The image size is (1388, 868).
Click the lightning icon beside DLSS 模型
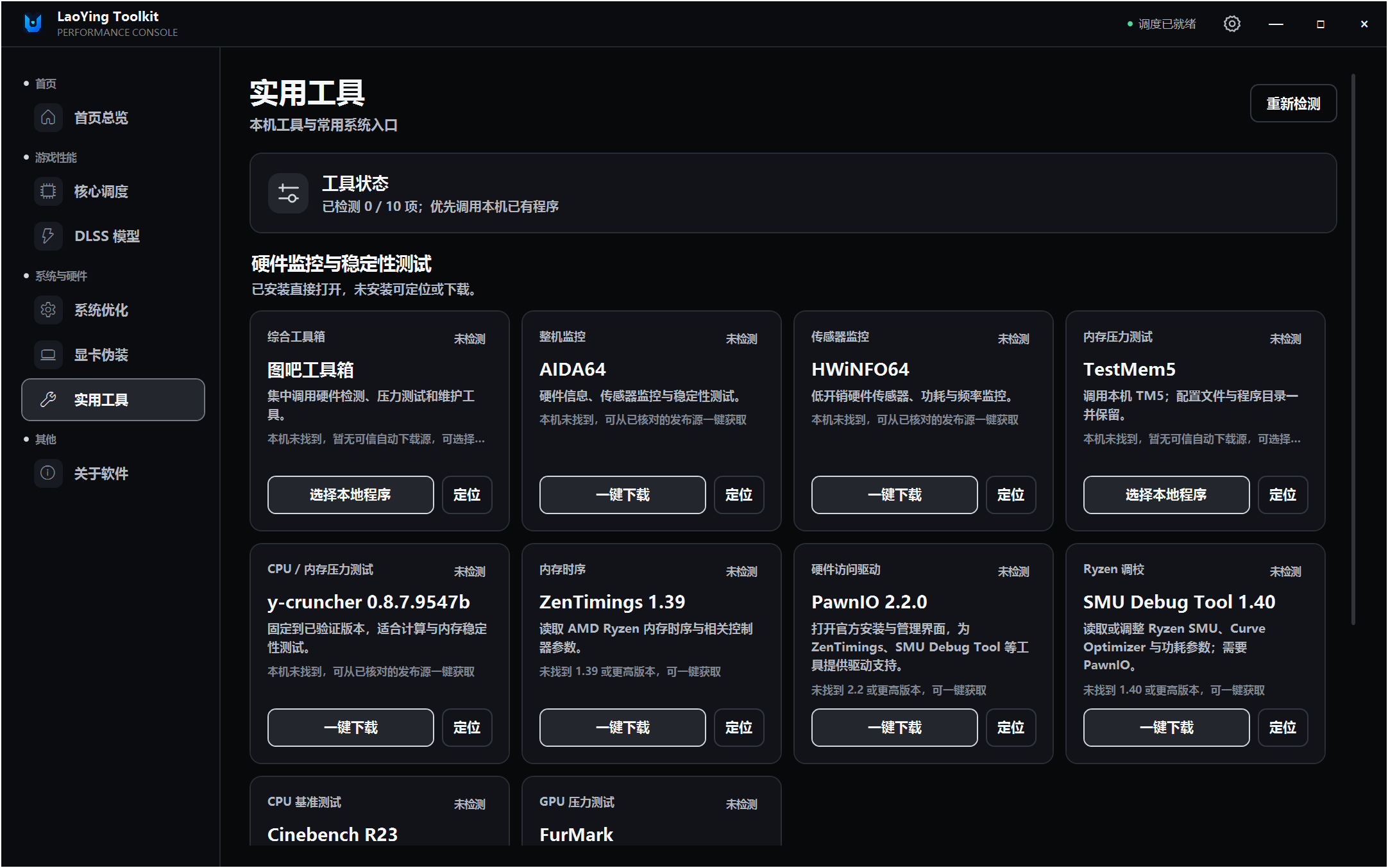pyautogui.click(x=48, y=236)
